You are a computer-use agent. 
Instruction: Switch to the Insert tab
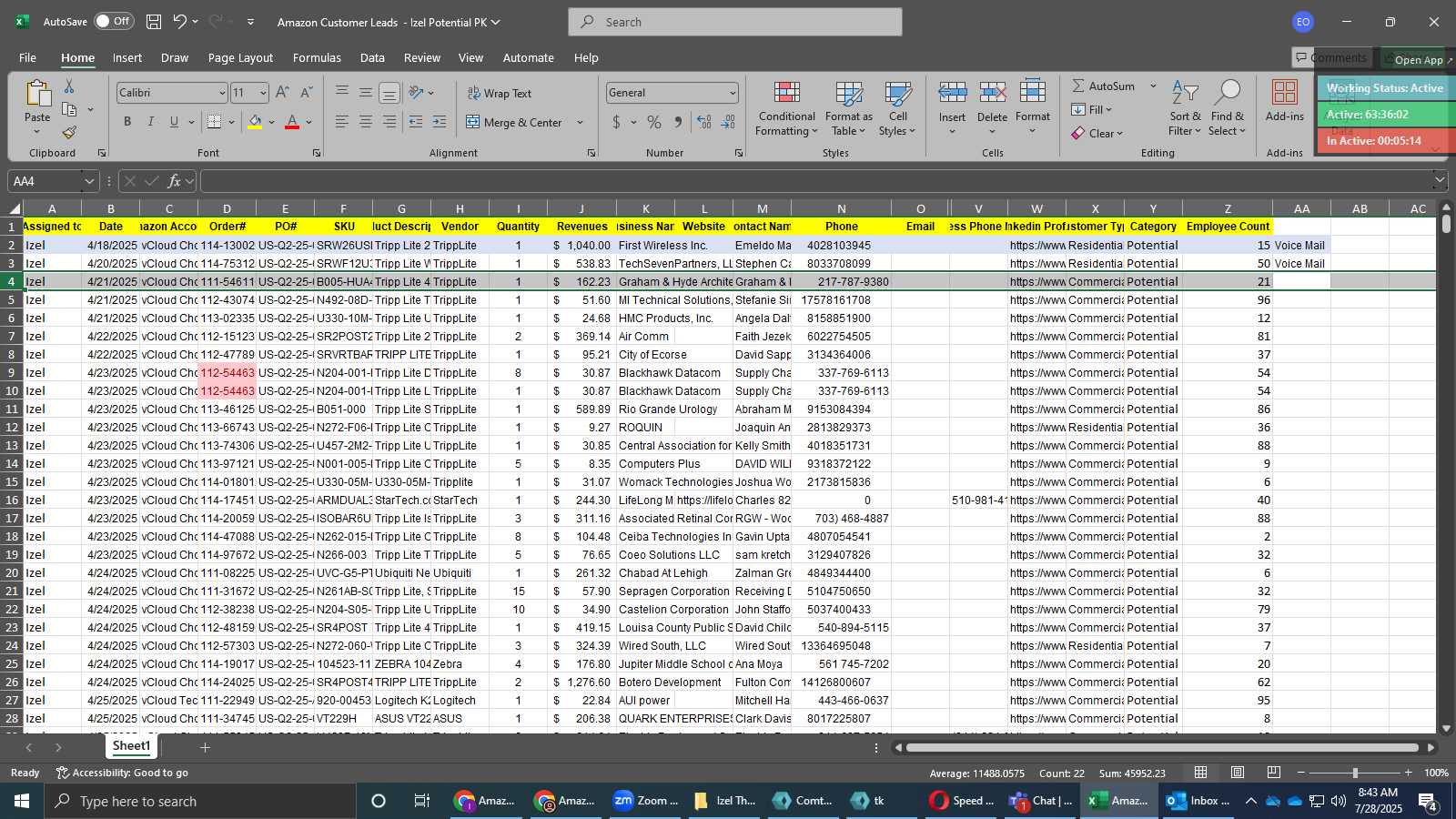[127, 57]
